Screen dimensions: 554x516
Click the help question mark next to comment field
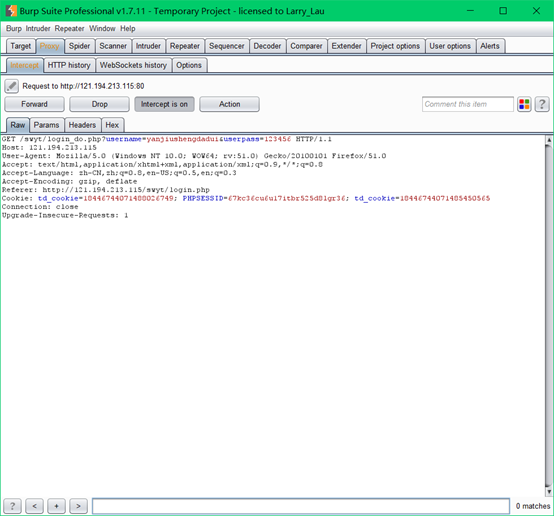542,104
